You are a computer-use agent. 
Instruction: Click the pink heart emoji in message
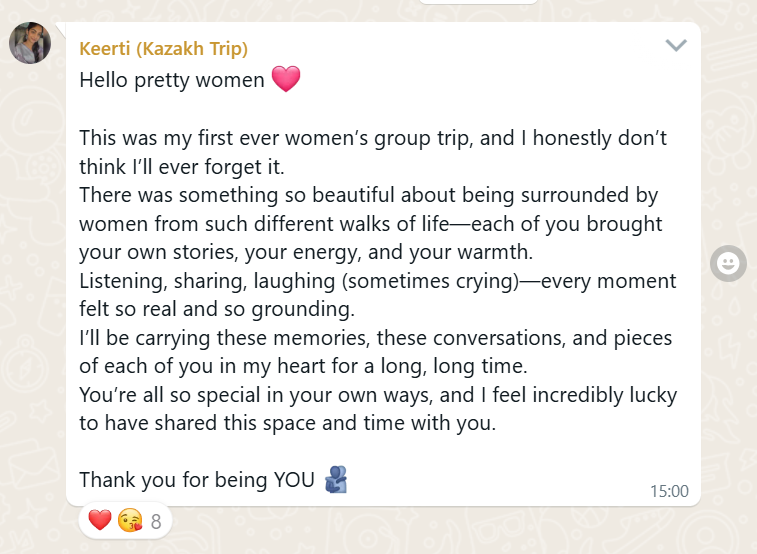coord(286,79)
